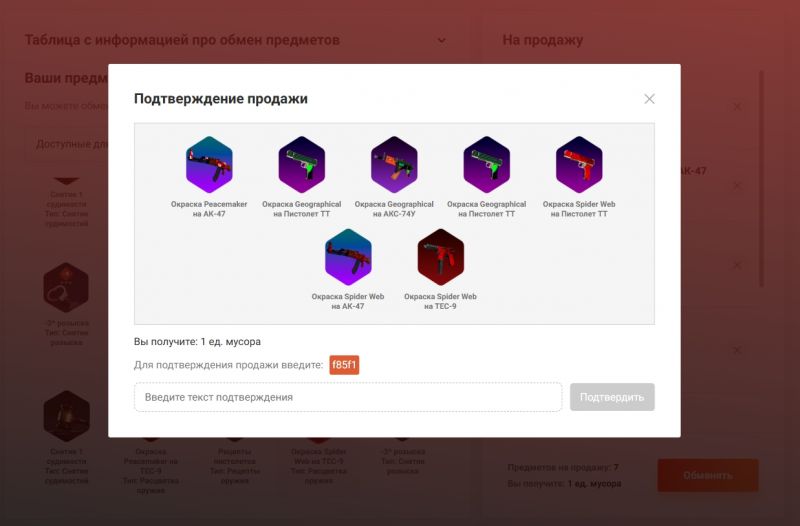Select the first Geographical Пистолет ТТ skin icon

click(302, 164)
